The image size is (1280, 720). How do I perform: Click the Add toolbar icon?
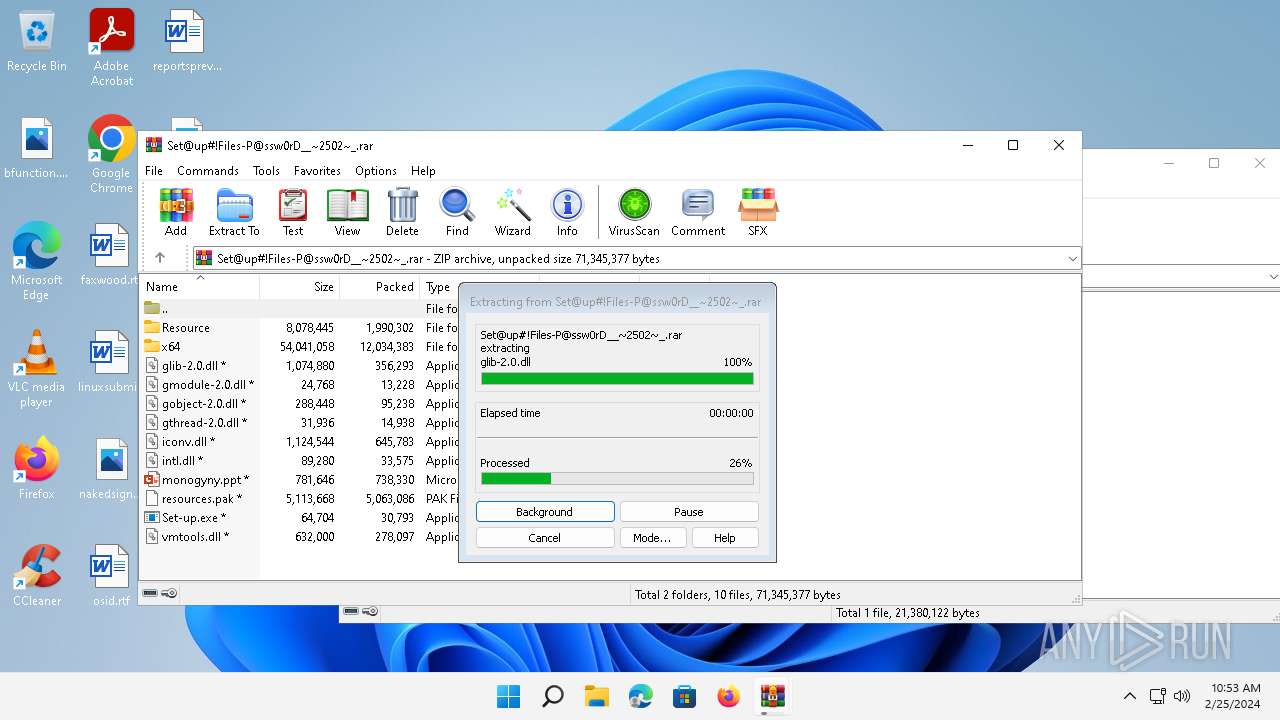(x=176, y=212)
